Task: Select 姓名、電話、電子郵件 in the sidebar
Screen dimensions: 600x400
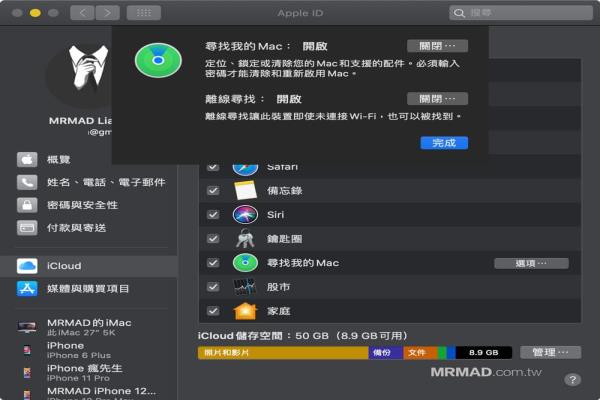Action: coord(89,182)
